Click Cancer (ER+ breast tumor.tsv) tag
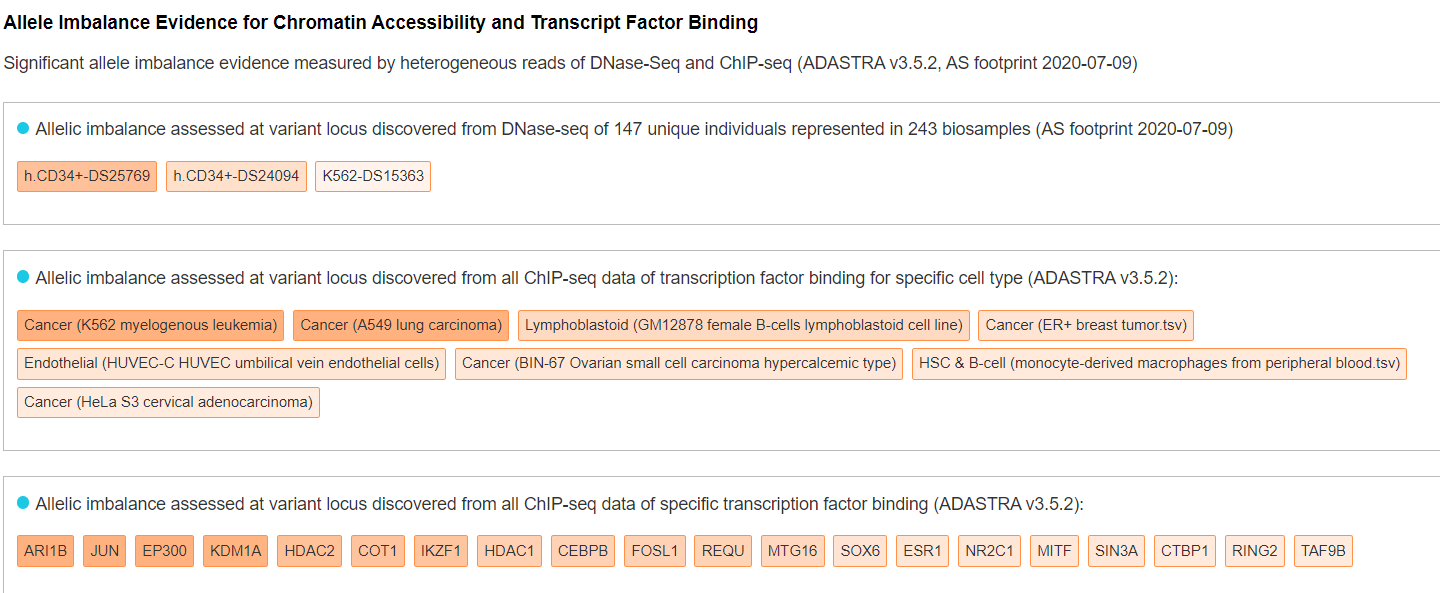 (x=1086, y=325)
